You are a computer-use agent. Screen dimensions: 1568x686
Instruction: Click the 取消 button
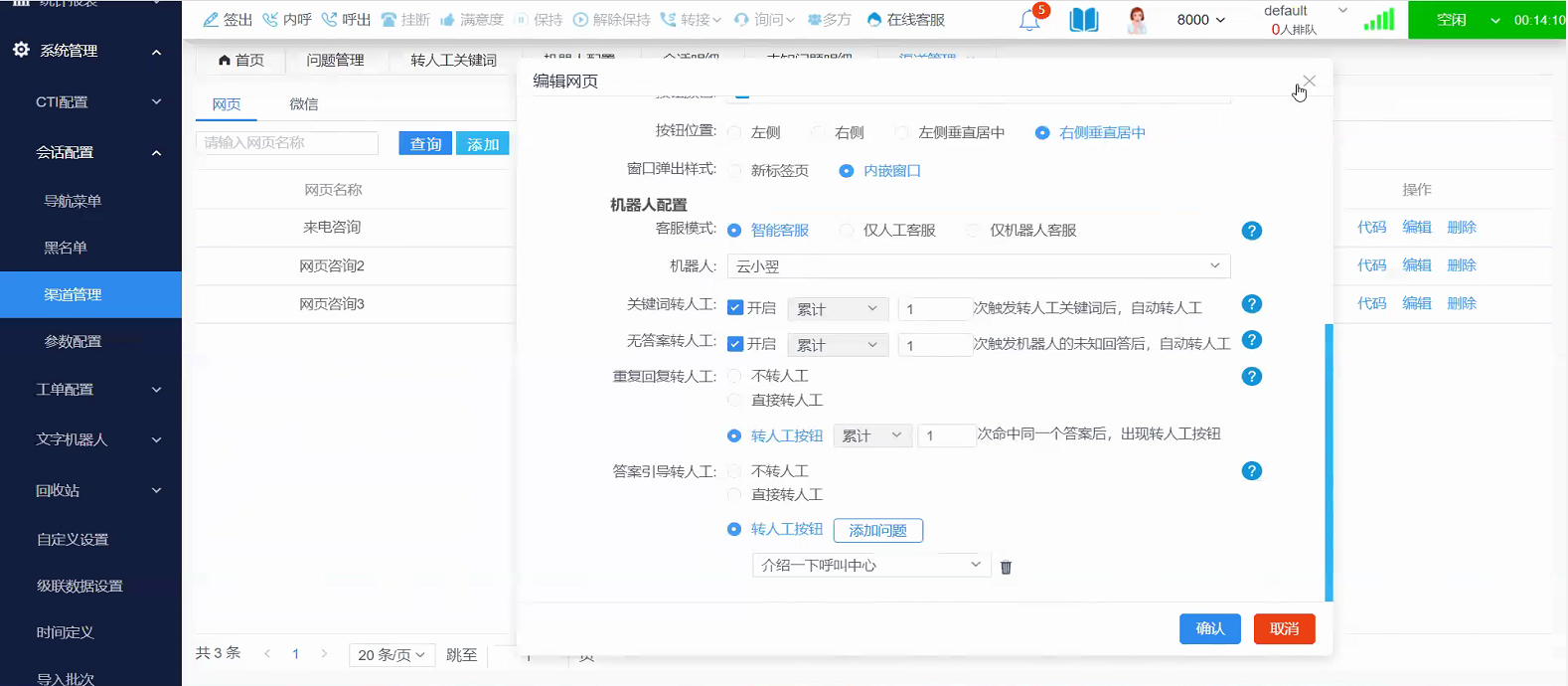1285,629
